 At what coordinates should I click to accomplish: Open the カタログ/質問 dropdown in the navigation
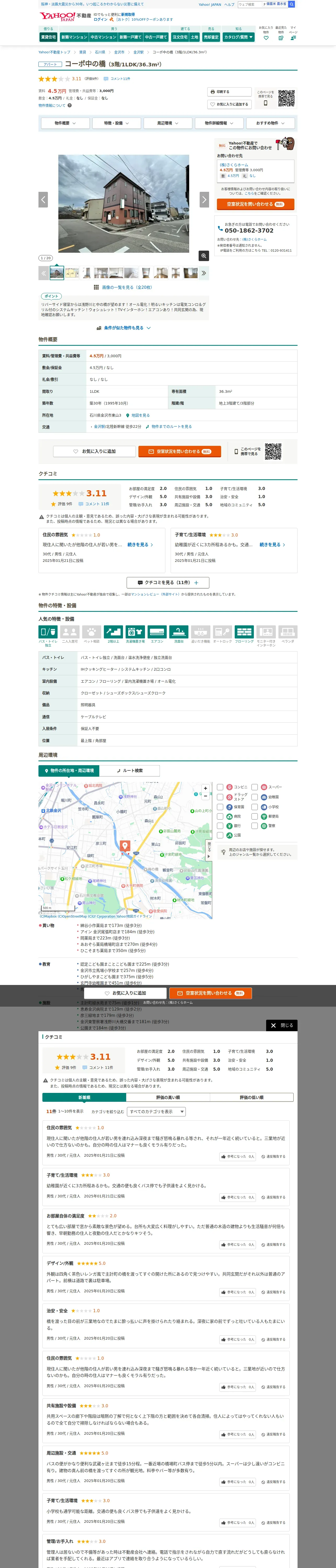pos(238,37)
